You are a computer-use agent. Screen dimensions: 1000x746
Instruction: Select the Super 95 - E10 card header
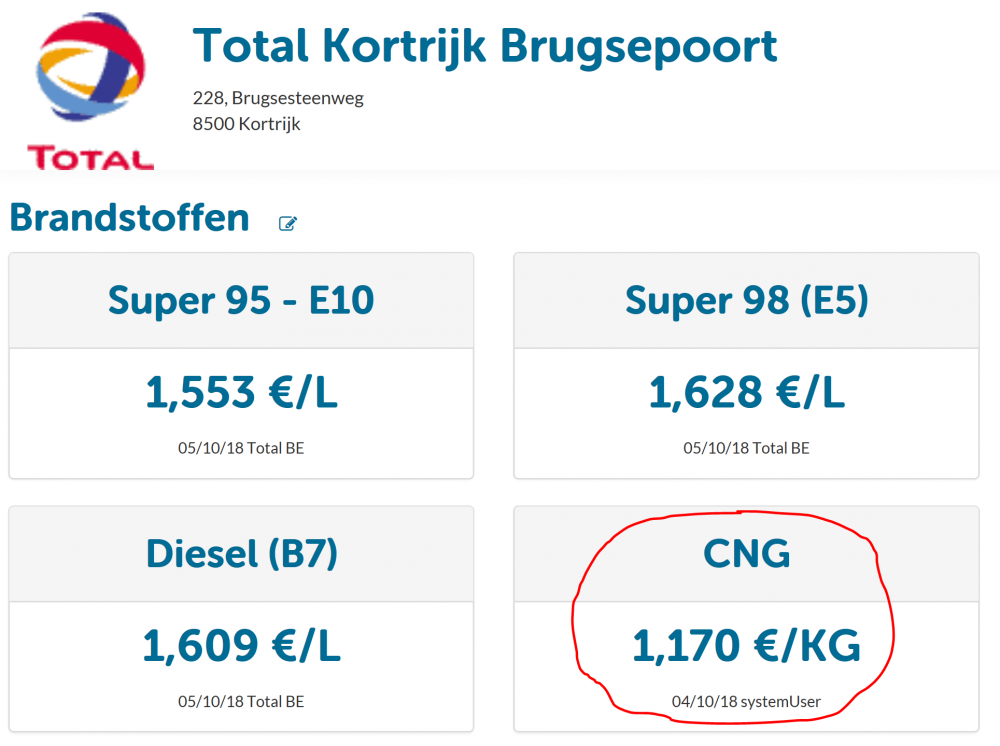241,300
